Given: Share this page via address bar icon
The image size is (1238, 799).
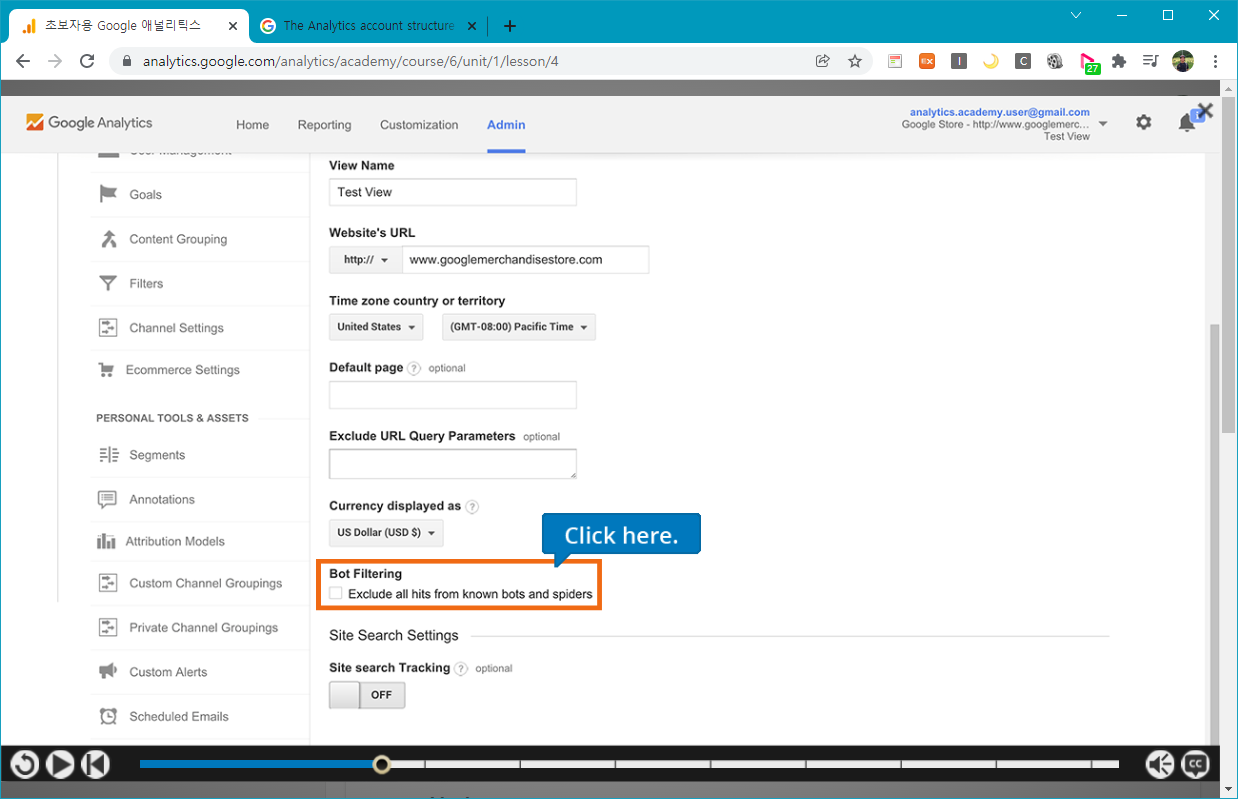Looking at the screenshot, I should [823, 61].
